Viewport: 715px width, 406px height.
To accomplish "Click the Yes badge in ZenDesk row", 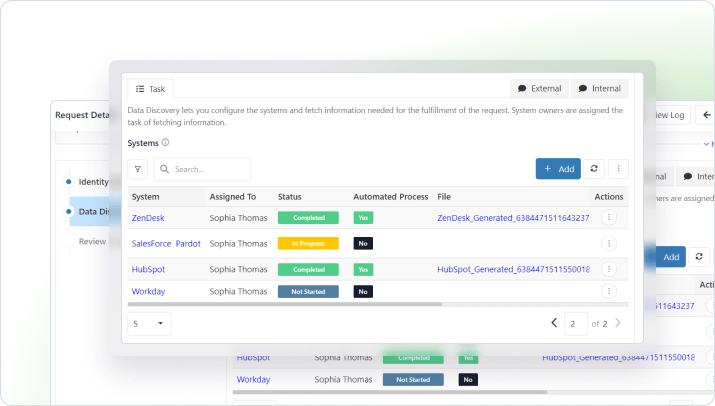I will (363, 218).
